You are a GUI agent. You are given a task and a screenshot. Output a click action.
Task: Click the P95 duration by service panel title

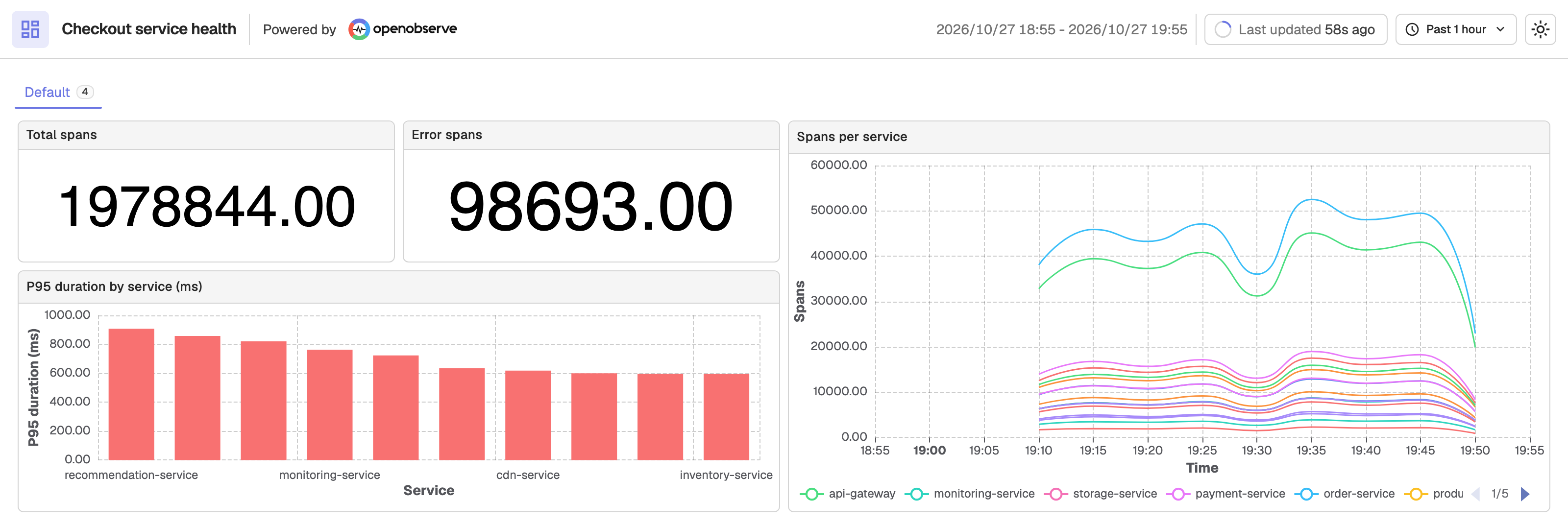click(115, 286)
